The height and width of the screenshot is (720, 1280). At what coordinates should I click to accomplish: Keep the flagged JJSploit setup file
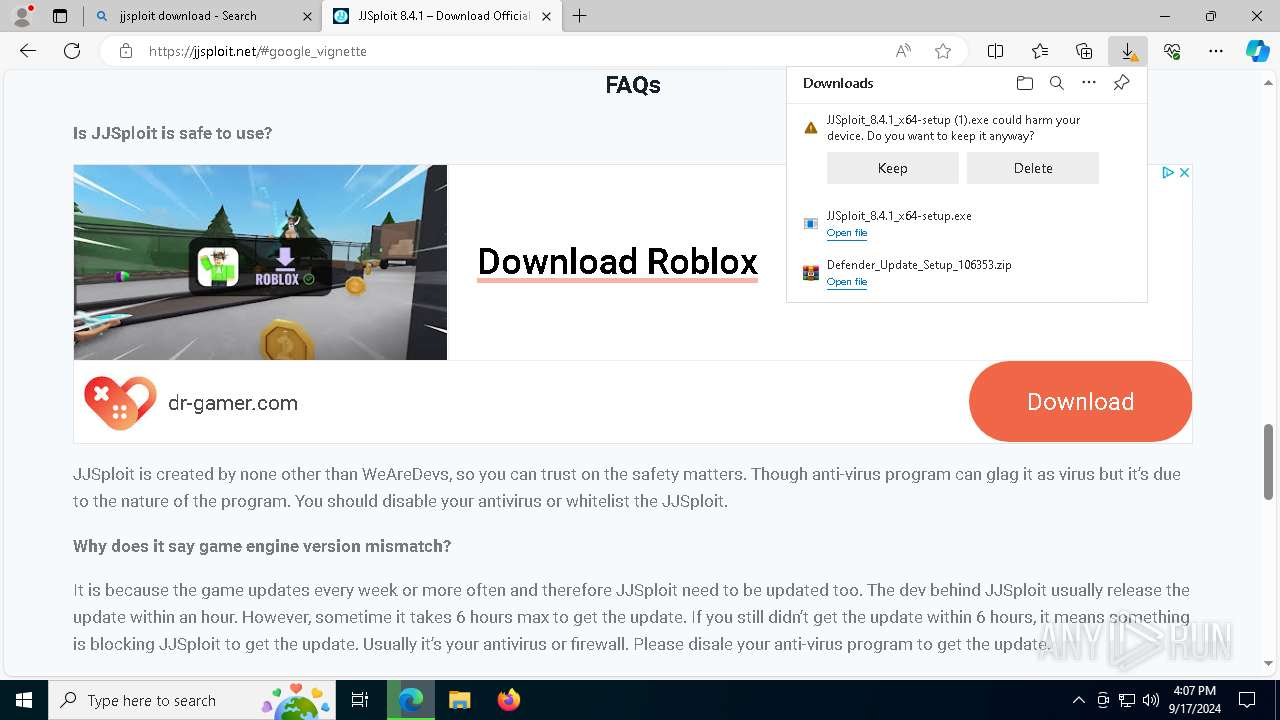tap(893, 168)
